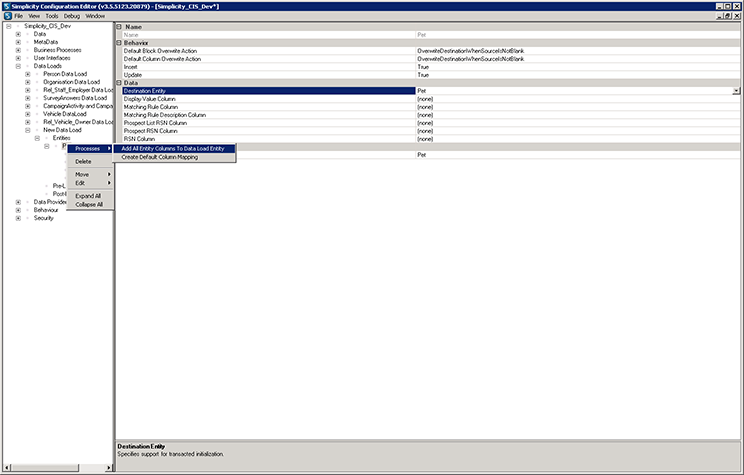Image resolution: width=744 pixels, height=475 pixels.
Task: Expand the User Interfaces node
Action: (18, 58)
